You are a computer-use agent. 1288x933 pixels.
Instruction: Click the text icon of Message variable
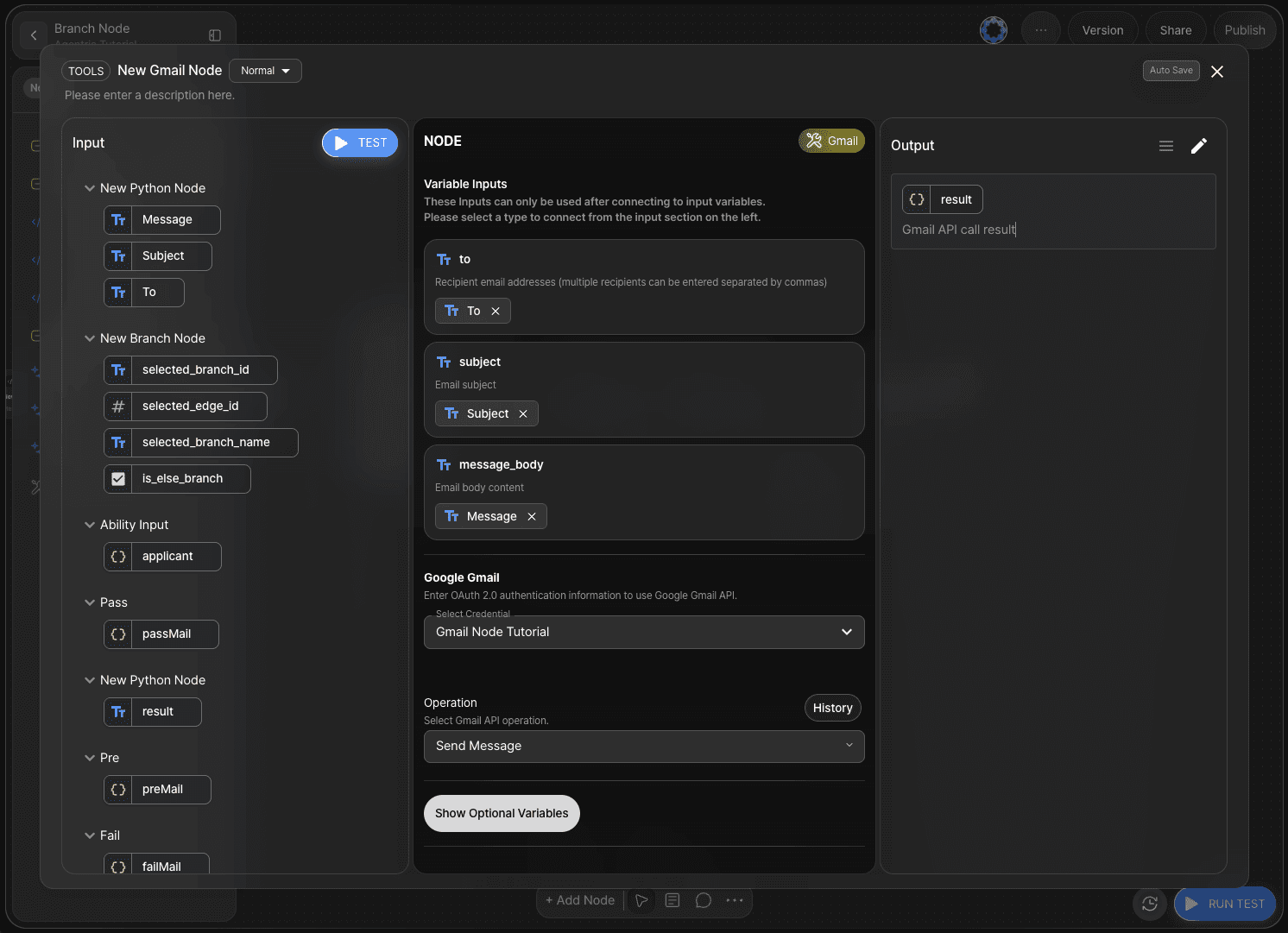point(118,220)
